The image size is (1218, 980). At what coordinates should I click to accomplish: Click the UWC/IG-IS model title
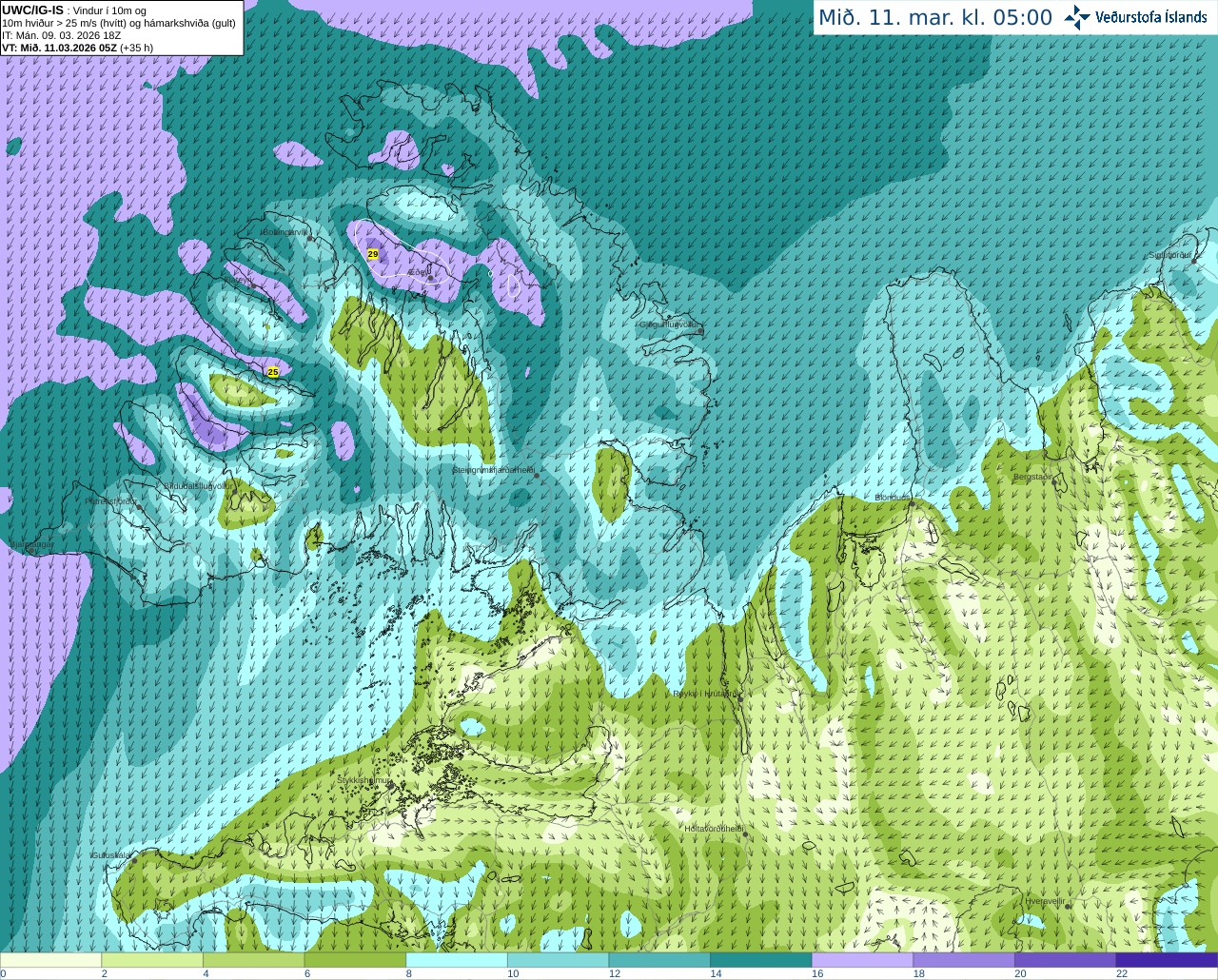point(33,10)
